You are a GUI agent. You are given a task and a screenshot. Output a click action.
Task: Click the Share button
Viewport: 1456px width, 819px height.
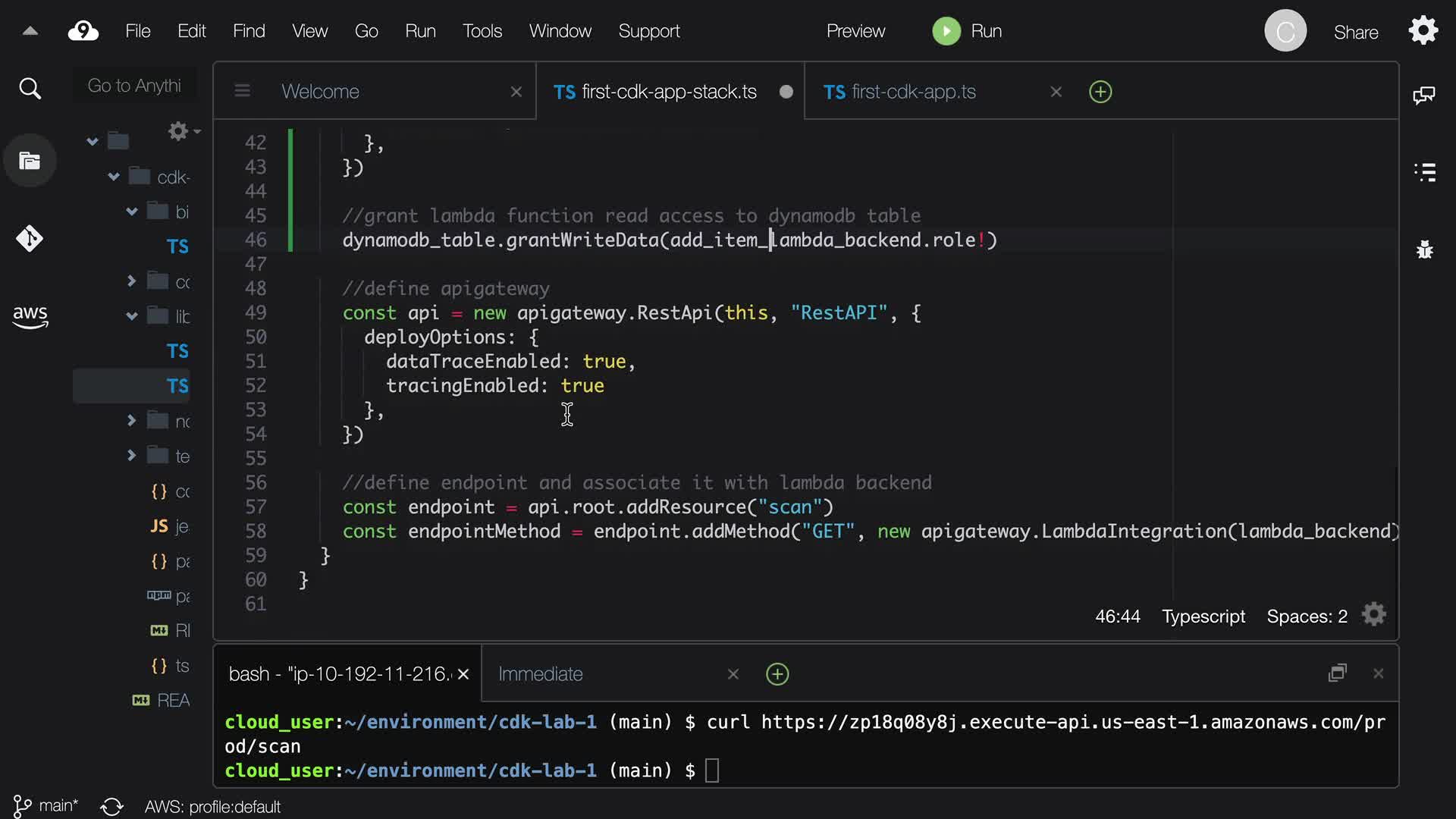tap(1355, 32)
